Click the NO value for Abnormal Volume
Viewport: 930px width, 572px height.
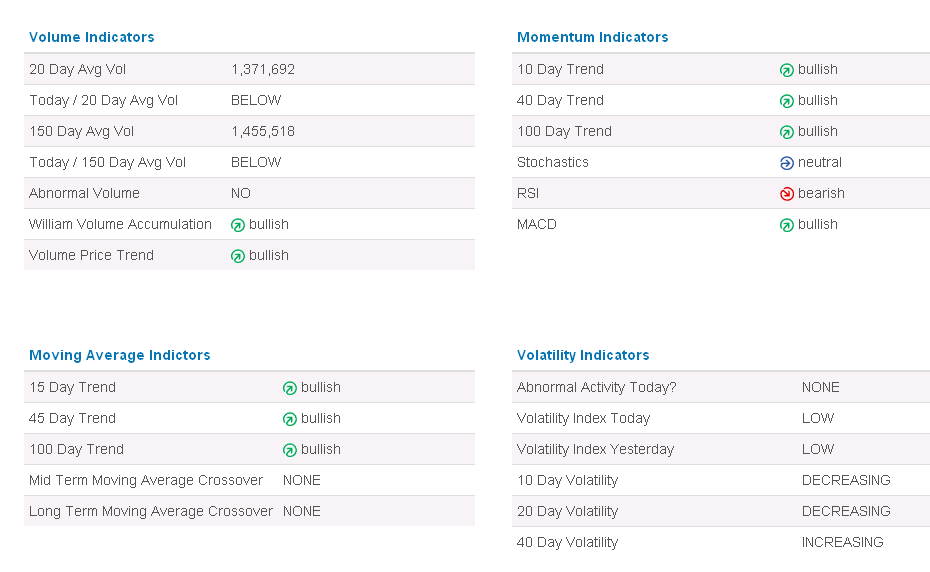241,193
